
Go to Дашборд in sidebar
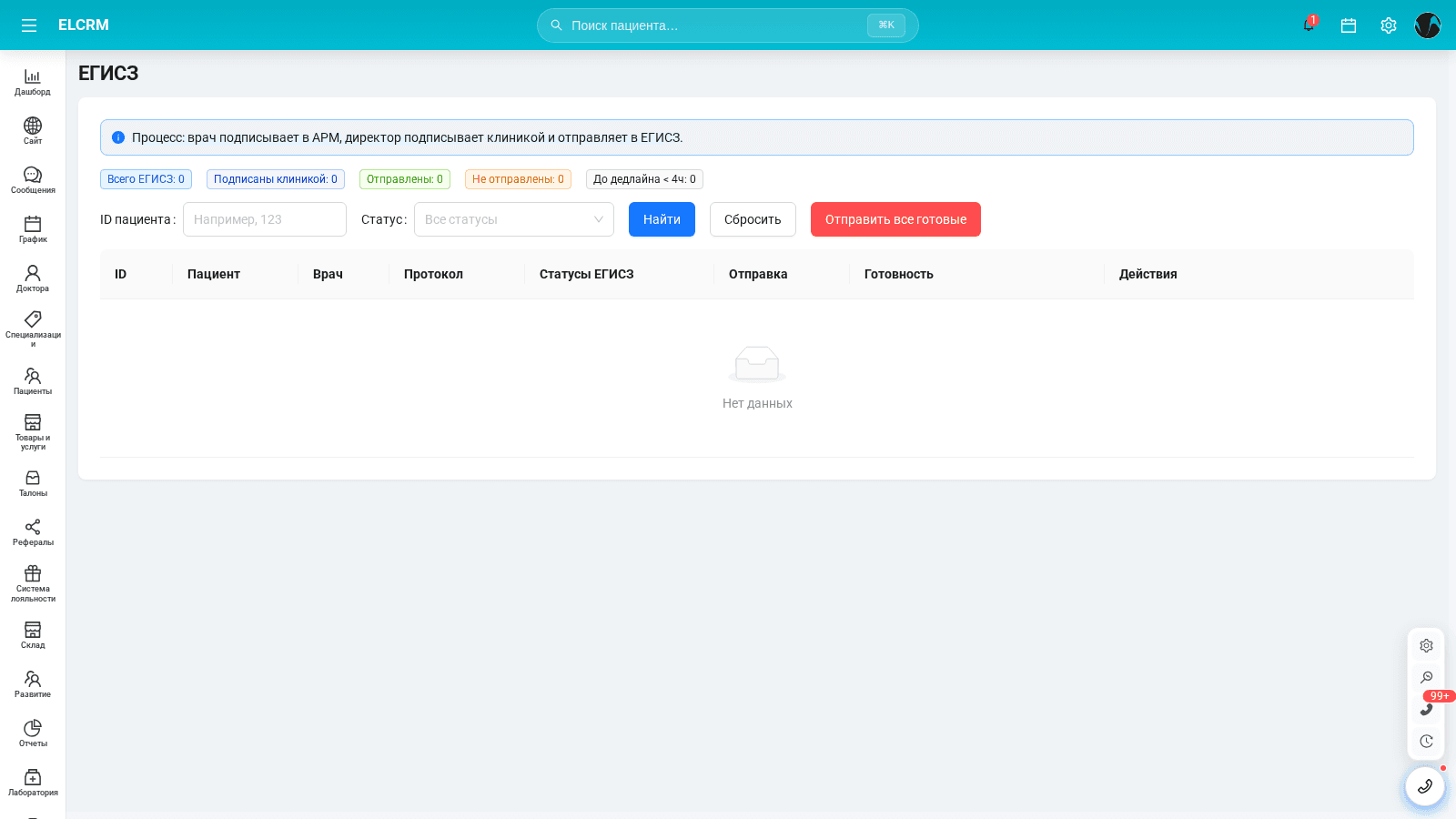coord(33,82)
